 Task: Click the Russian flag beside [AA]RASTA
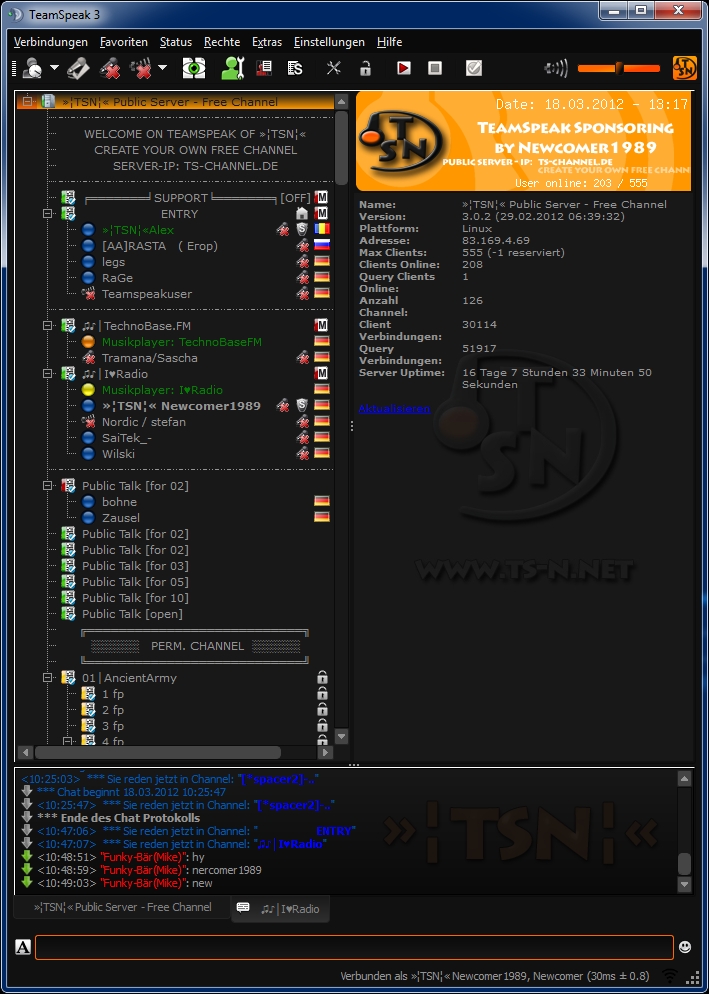point(322,245)
